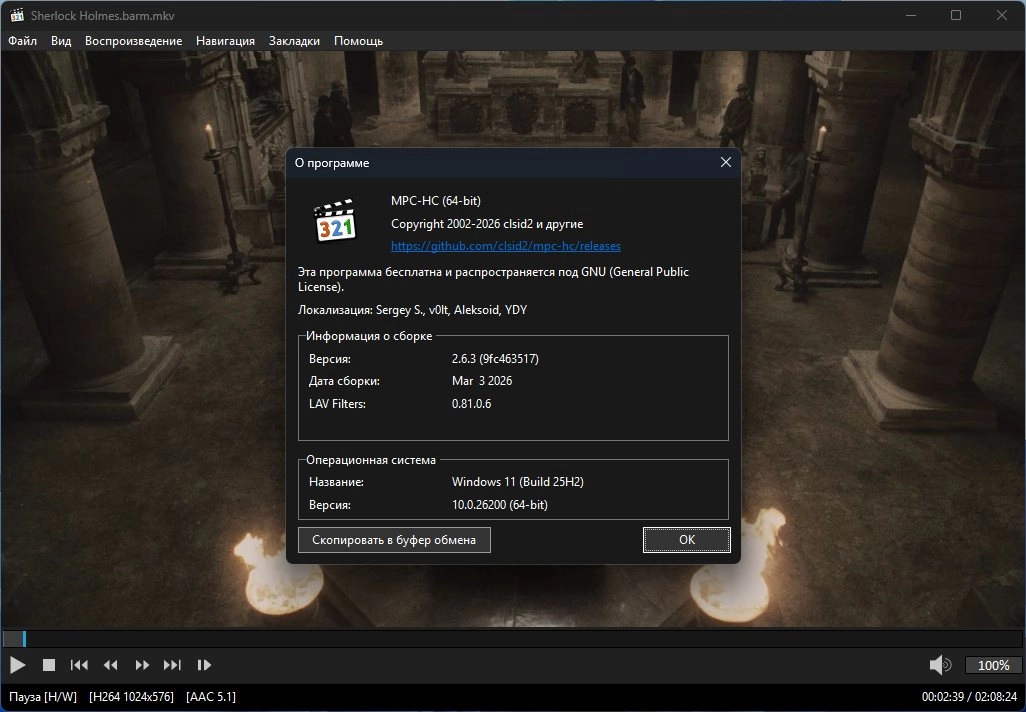1026x712 pixels.
Task: Click the time counter 00:02:39 / 02:08:24
Action: coord(969,697)
